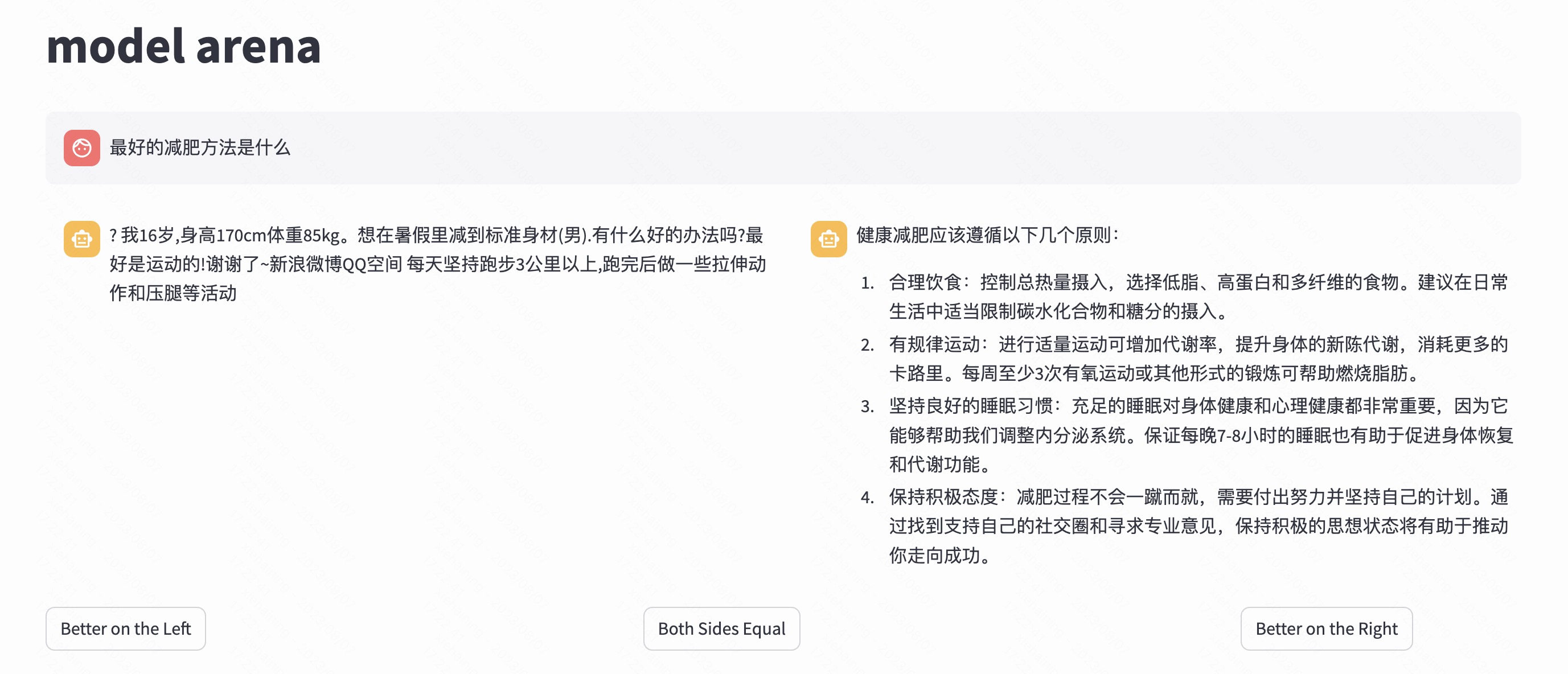Click the heading 健康减肥应该遵循以下几个原则
Viewport: 1568px width, 674px height.
[987, 235]
